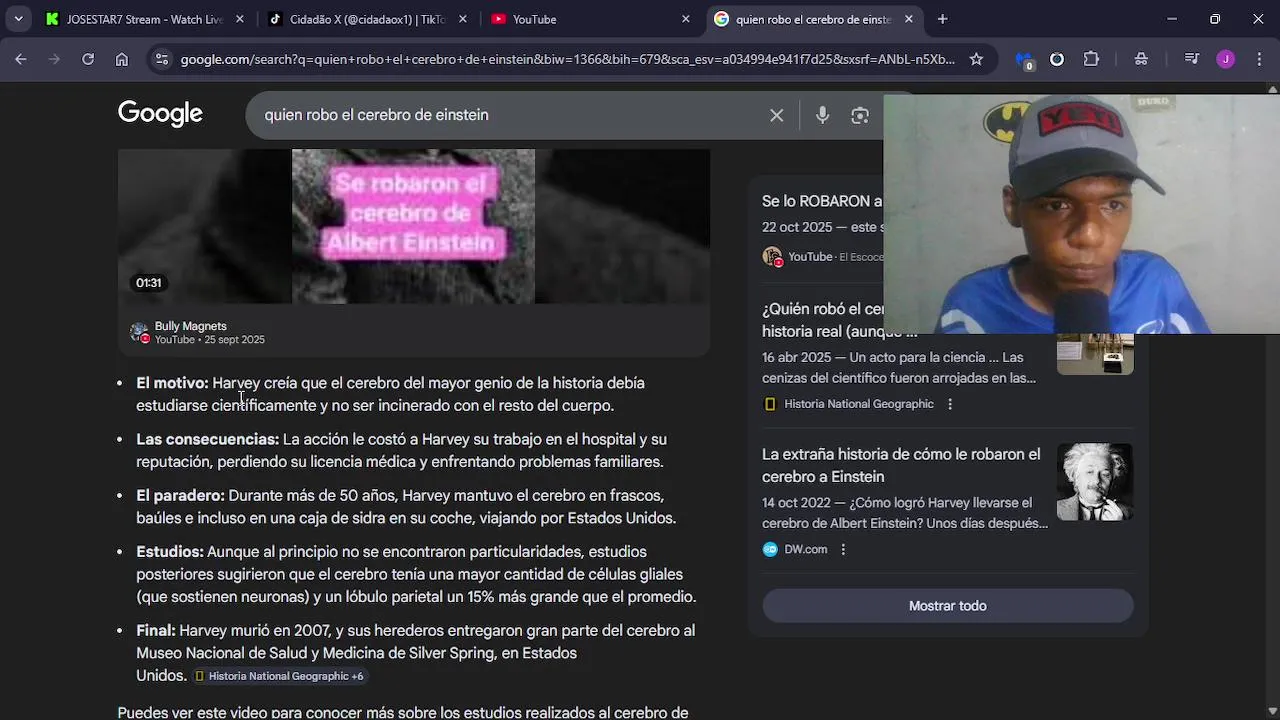Open the tab search dropdown arrow
This screenshot has height=720, width=1280.
[18, 19]
